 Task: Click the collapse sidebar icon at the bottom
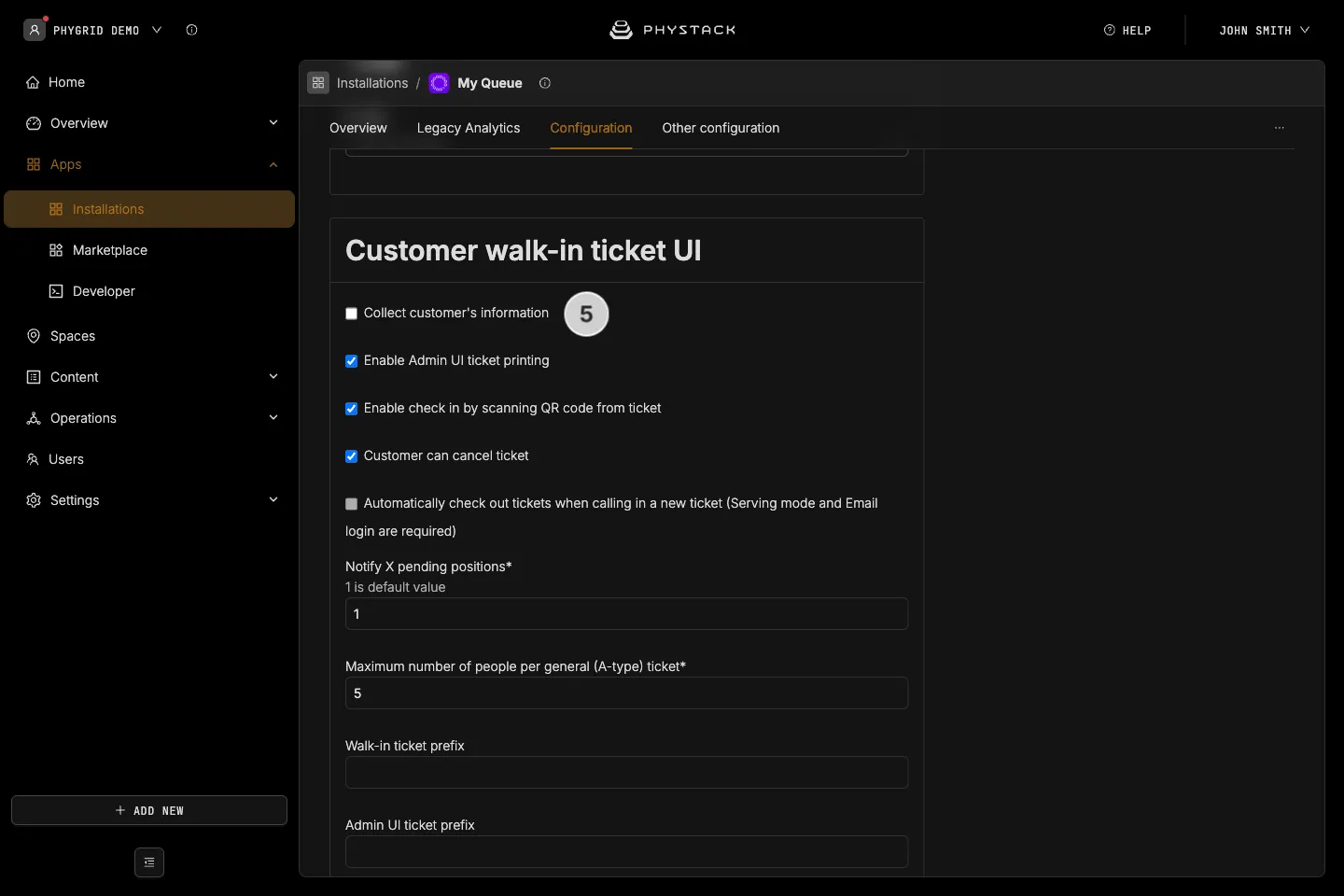(149, 862)
